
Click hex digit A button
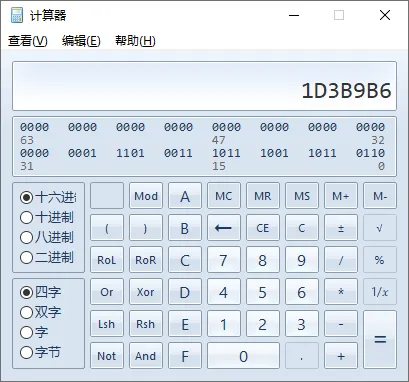click(185, 196)
